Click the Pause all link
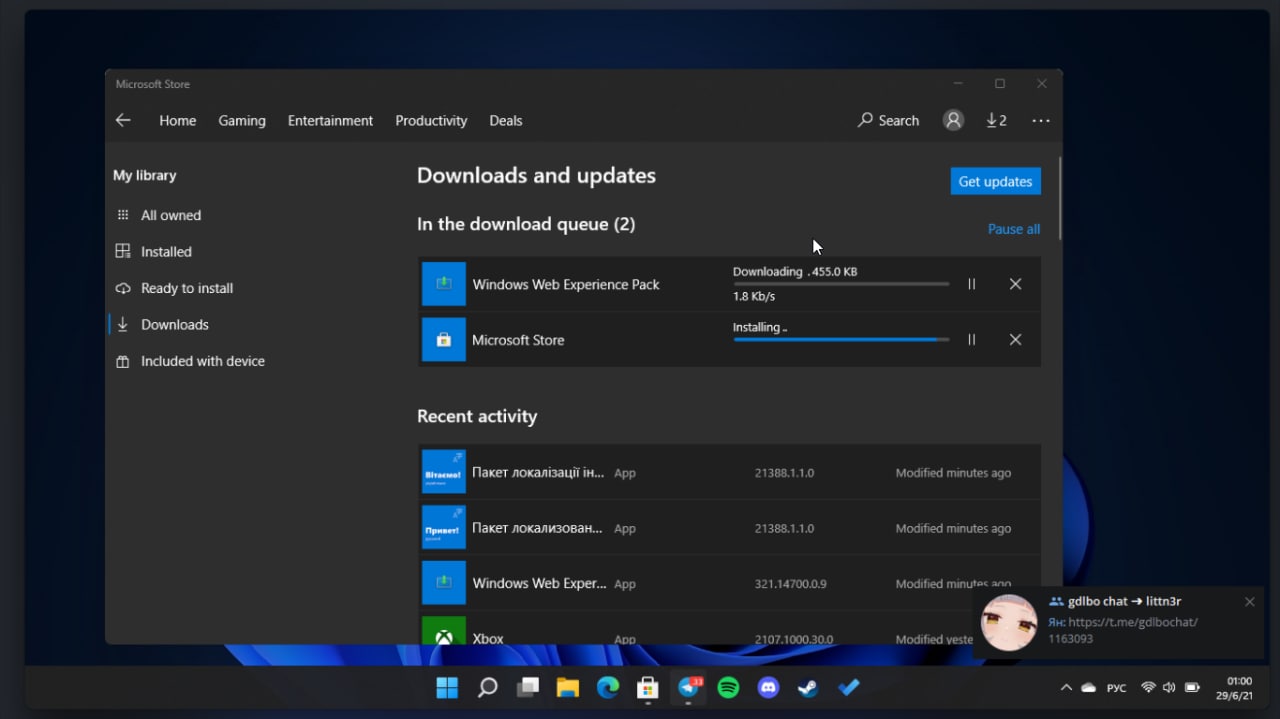The width and height of the screenshot is (1280, 719). point(1014,229)
